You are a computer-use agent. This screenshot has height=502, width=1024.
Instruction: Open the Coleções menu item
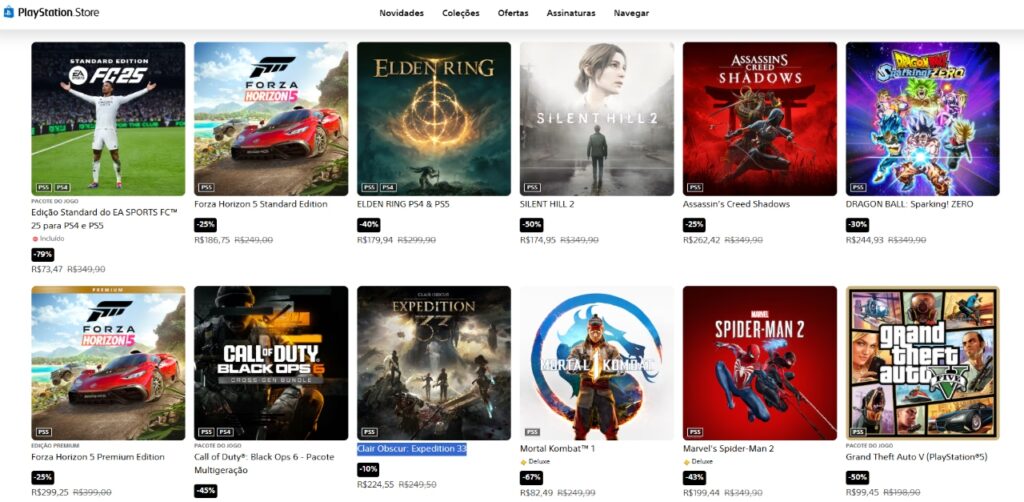[460, 13]
